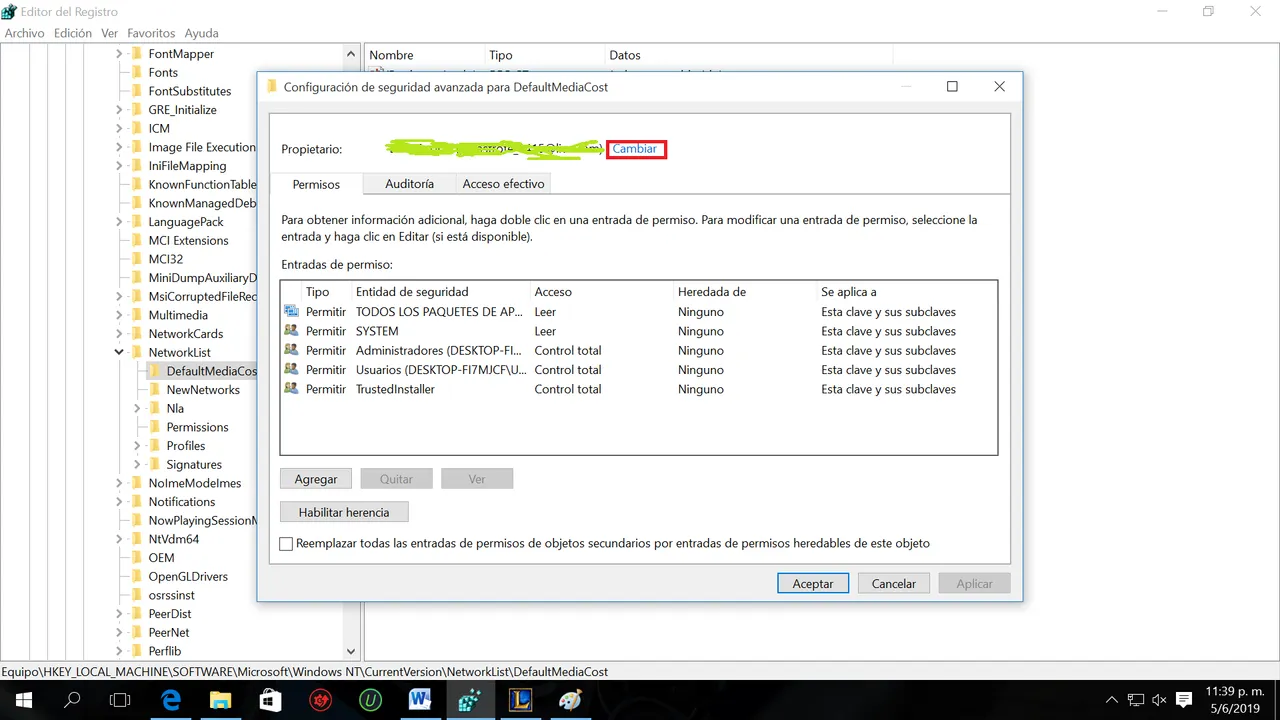Screen dimensions: 1280x720
Task: Open the Edición menu
Action: tap(73, 33)
